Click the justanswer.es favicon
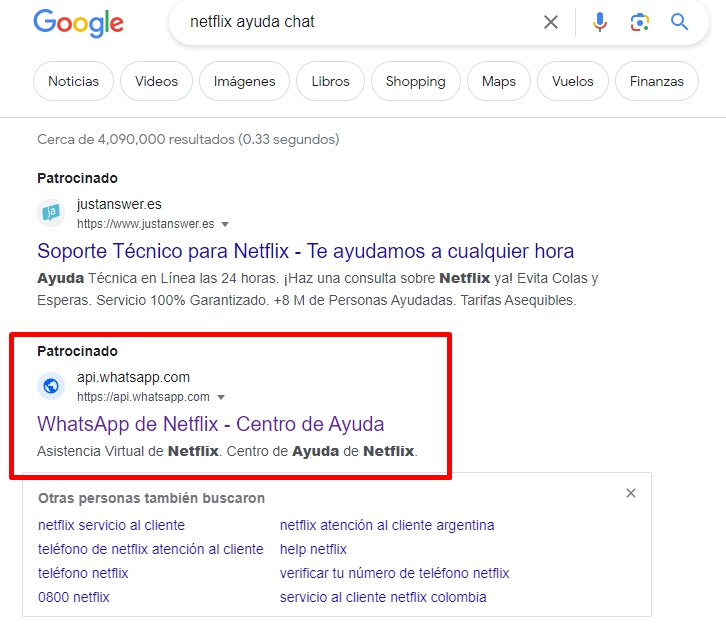 point(51,213)
